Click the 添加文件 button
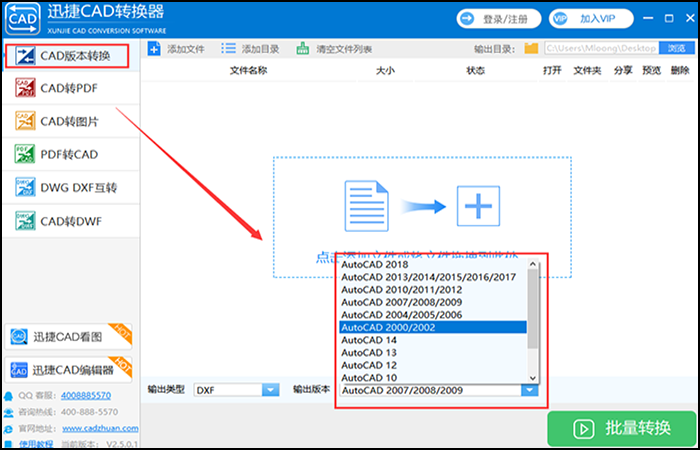Viewport: 700px width, 450px height. click(176, 49)
